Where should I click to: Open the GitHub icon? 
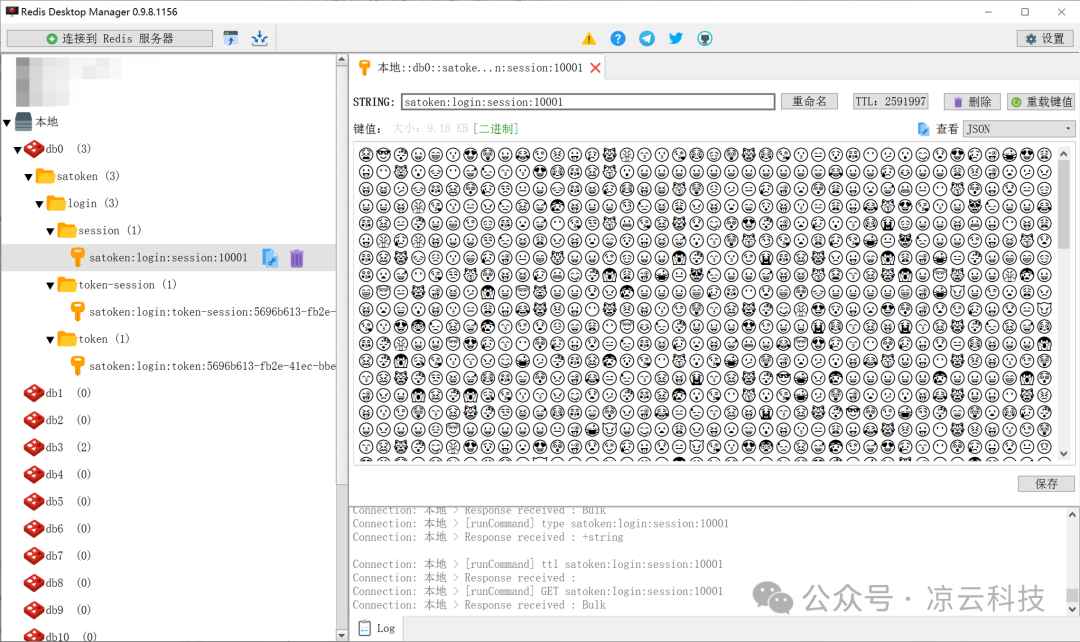[705, 39]
